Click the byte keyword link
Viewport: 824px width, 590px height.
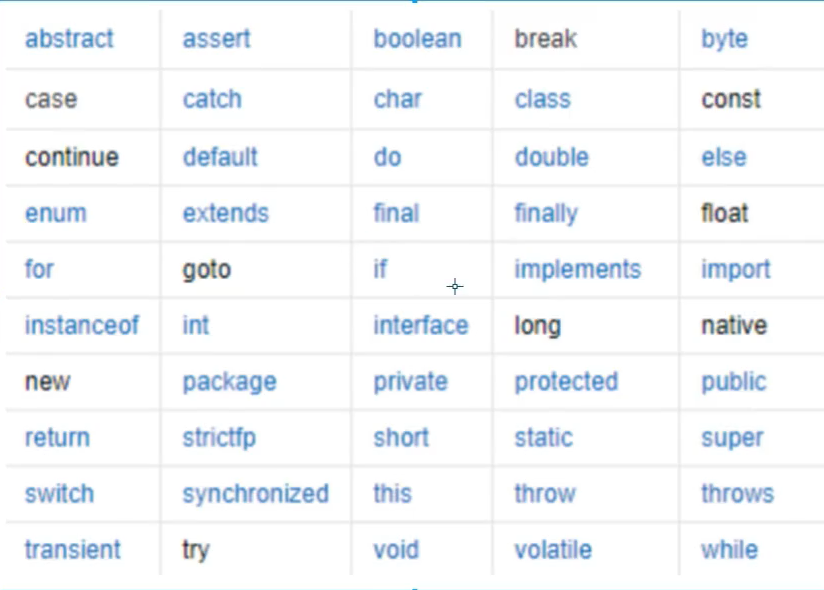[x=724, y=40]
